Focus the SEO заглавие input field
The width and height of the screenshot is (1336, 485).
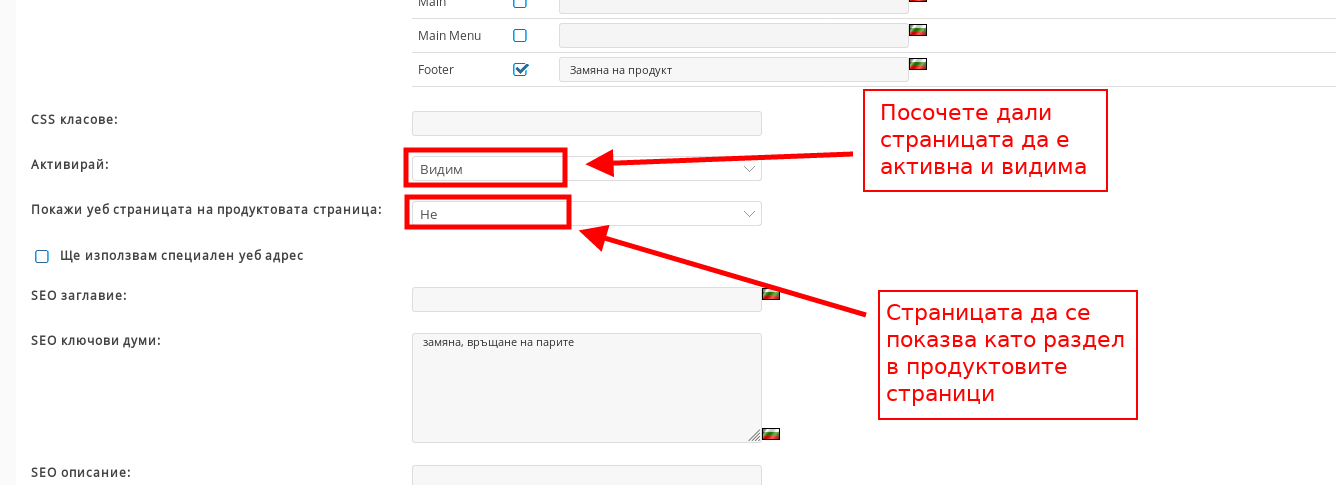tap(586, 300)
